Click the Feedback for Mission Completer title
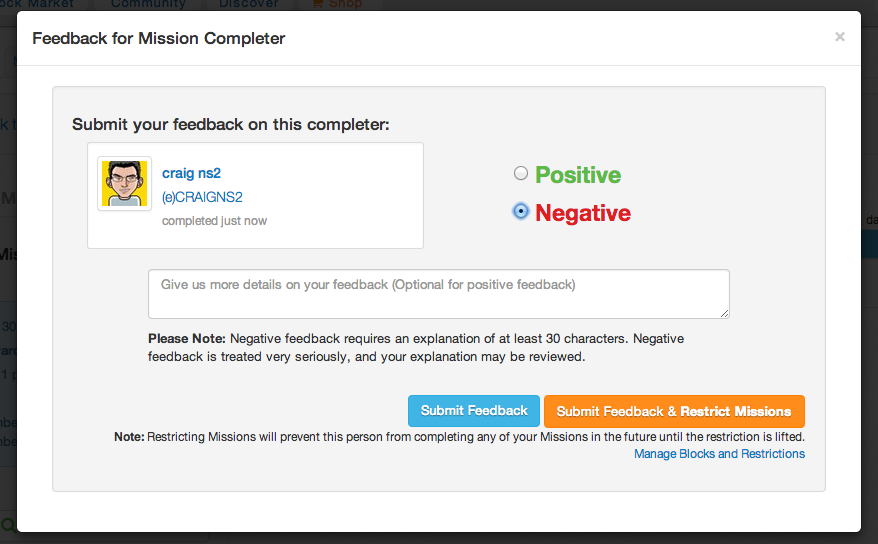This screenshot has height=544, width=878. [x=158, y=39]
